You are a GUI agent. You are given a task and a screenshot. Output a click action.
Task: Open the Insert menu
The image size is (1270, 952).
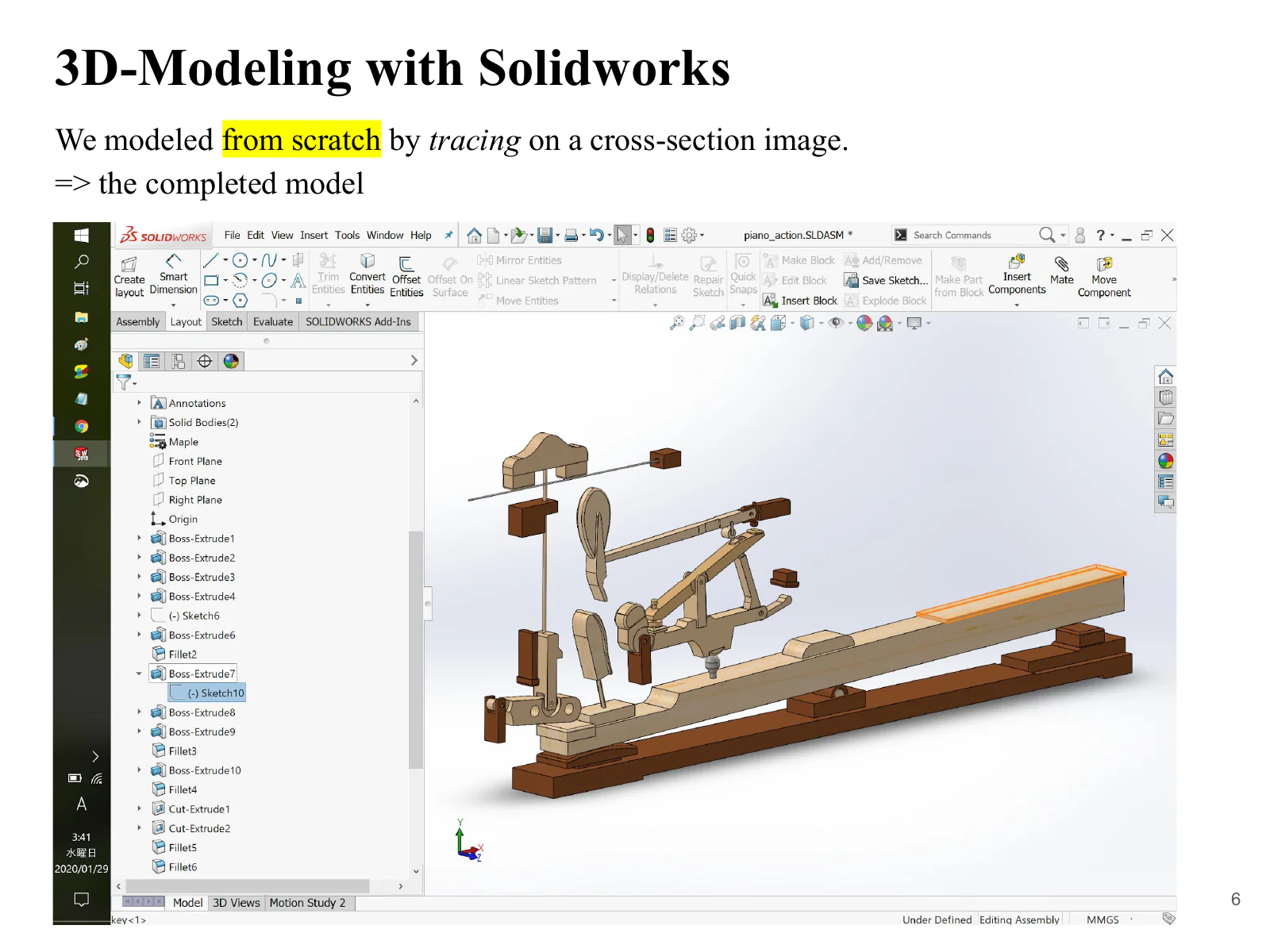(314, 235)
